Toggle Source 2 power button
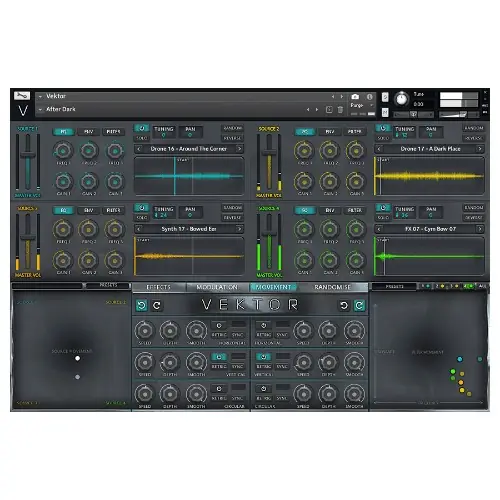Screen dimensions: 500x500 pos(383,128)
